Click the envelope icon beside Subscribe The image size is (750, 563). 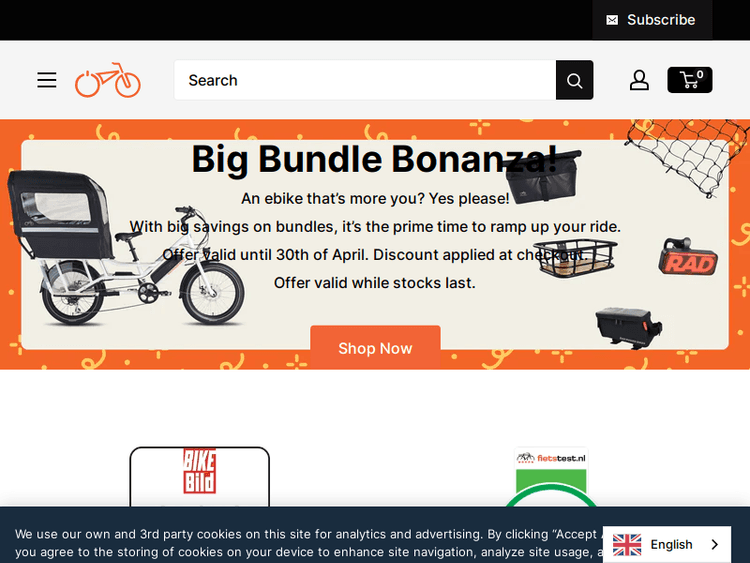[612, 20]
